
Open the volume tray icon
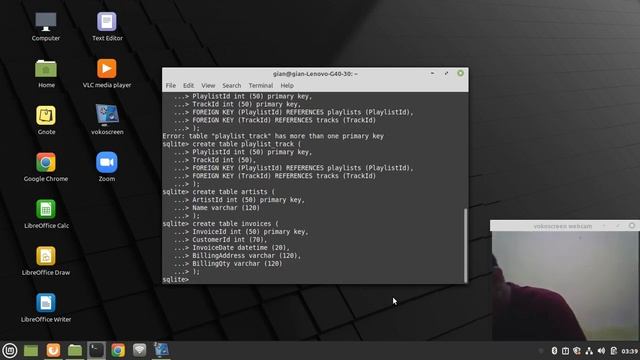tap(601, 351)
